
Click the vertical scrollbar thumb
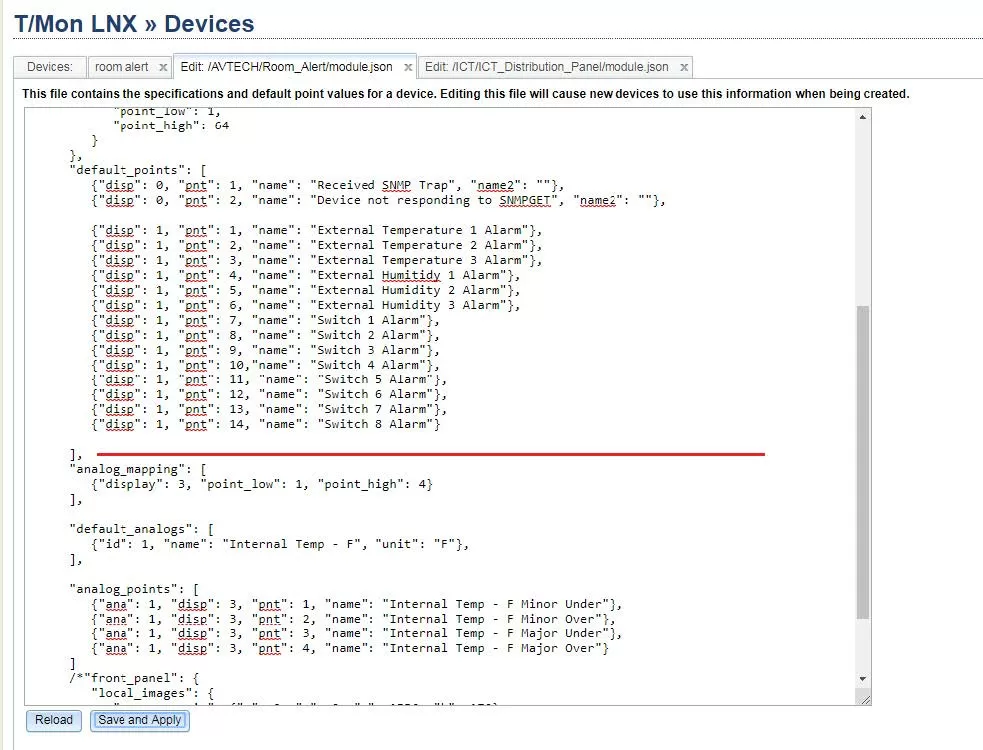(863, 460)
